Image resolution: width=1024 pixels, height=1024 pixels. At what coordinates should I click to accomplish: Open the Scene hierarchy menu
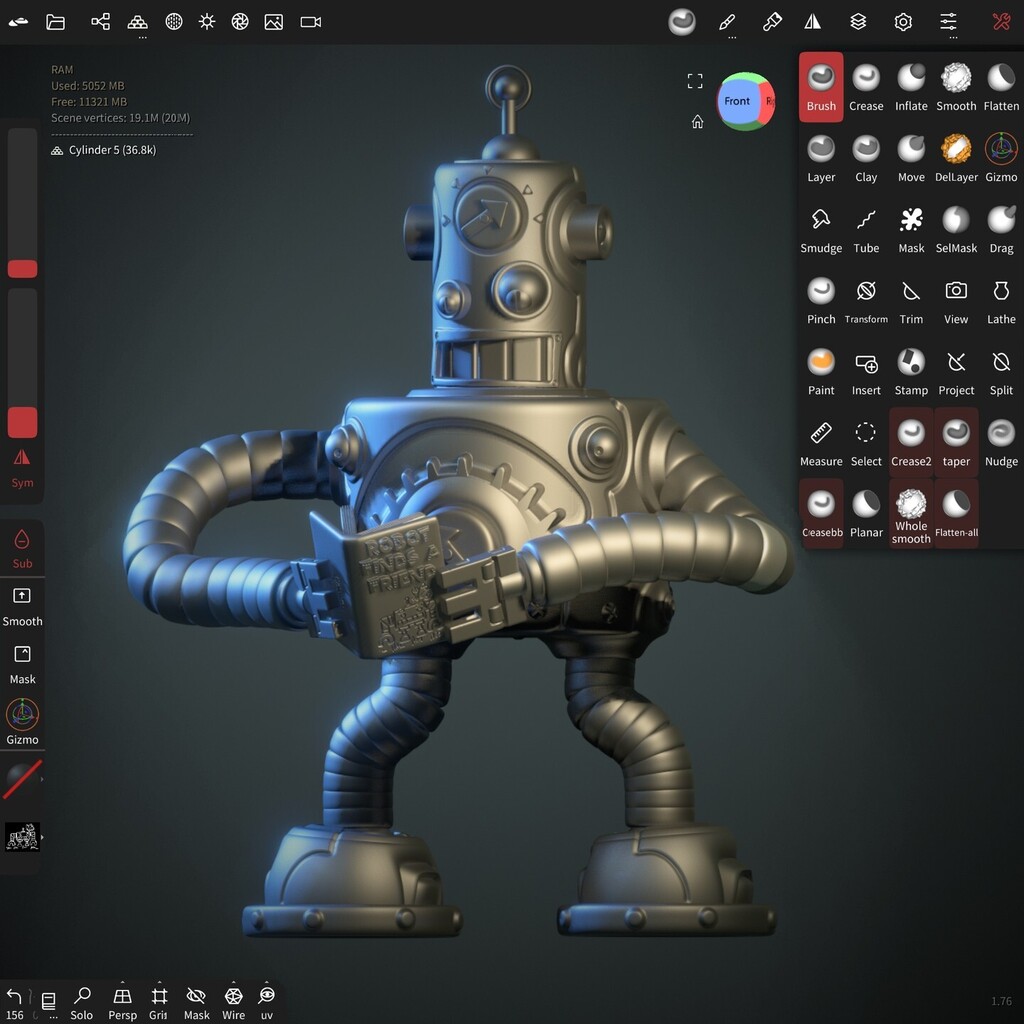tap(101, 22)
